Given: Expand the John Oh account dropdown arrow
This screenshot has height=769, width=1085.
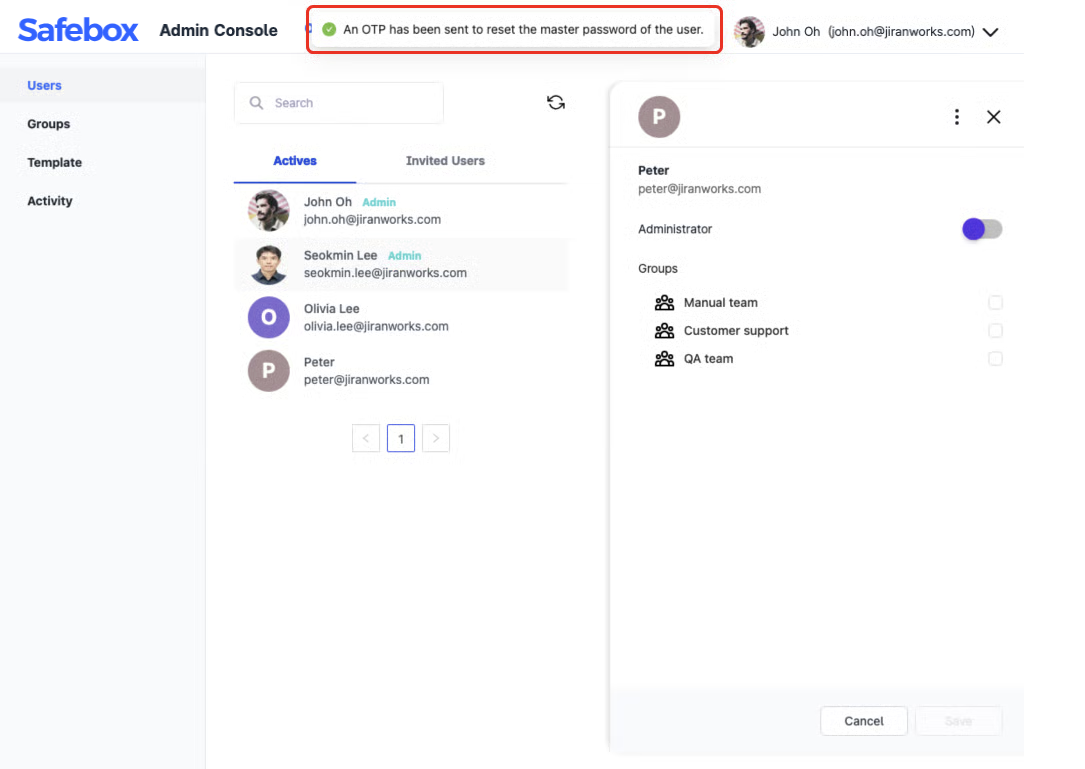Looking at the screenshot, I should coord(990,32).
